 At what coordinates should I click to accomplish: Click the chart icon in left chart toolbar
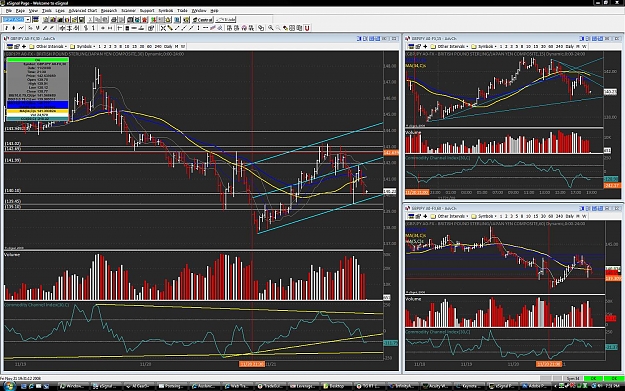click(10, 47)
